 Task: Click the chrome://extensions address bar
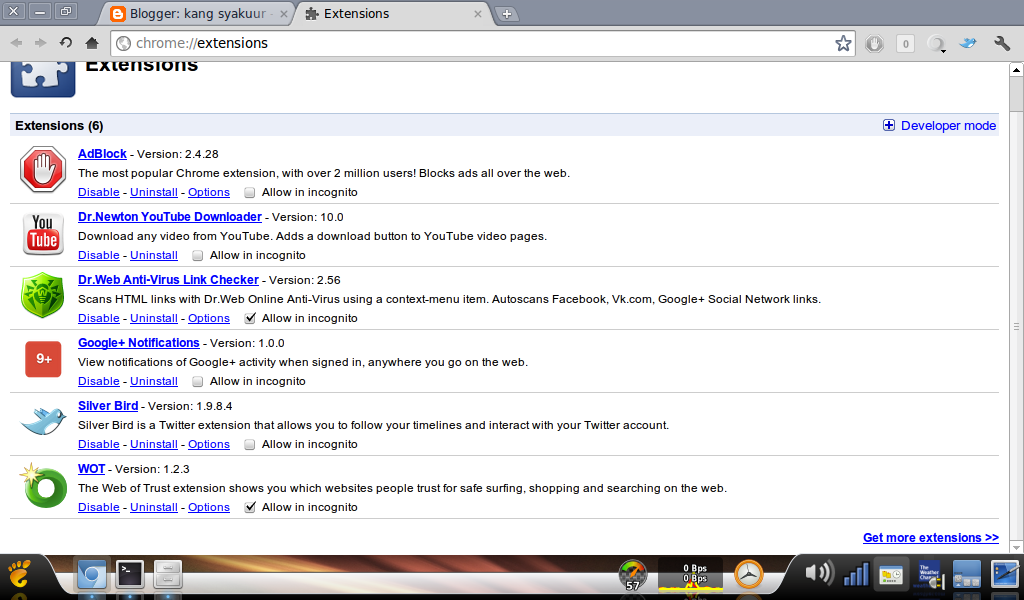(483, 43)
